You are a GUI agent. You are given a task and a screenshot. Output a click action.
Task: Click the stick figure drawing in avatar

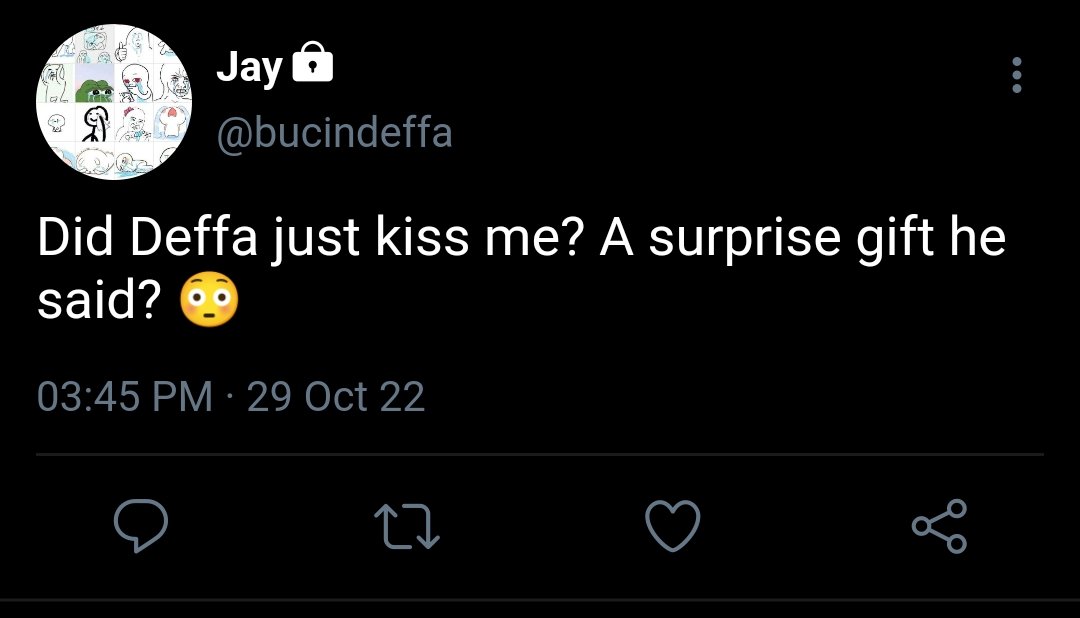(95, 124)
